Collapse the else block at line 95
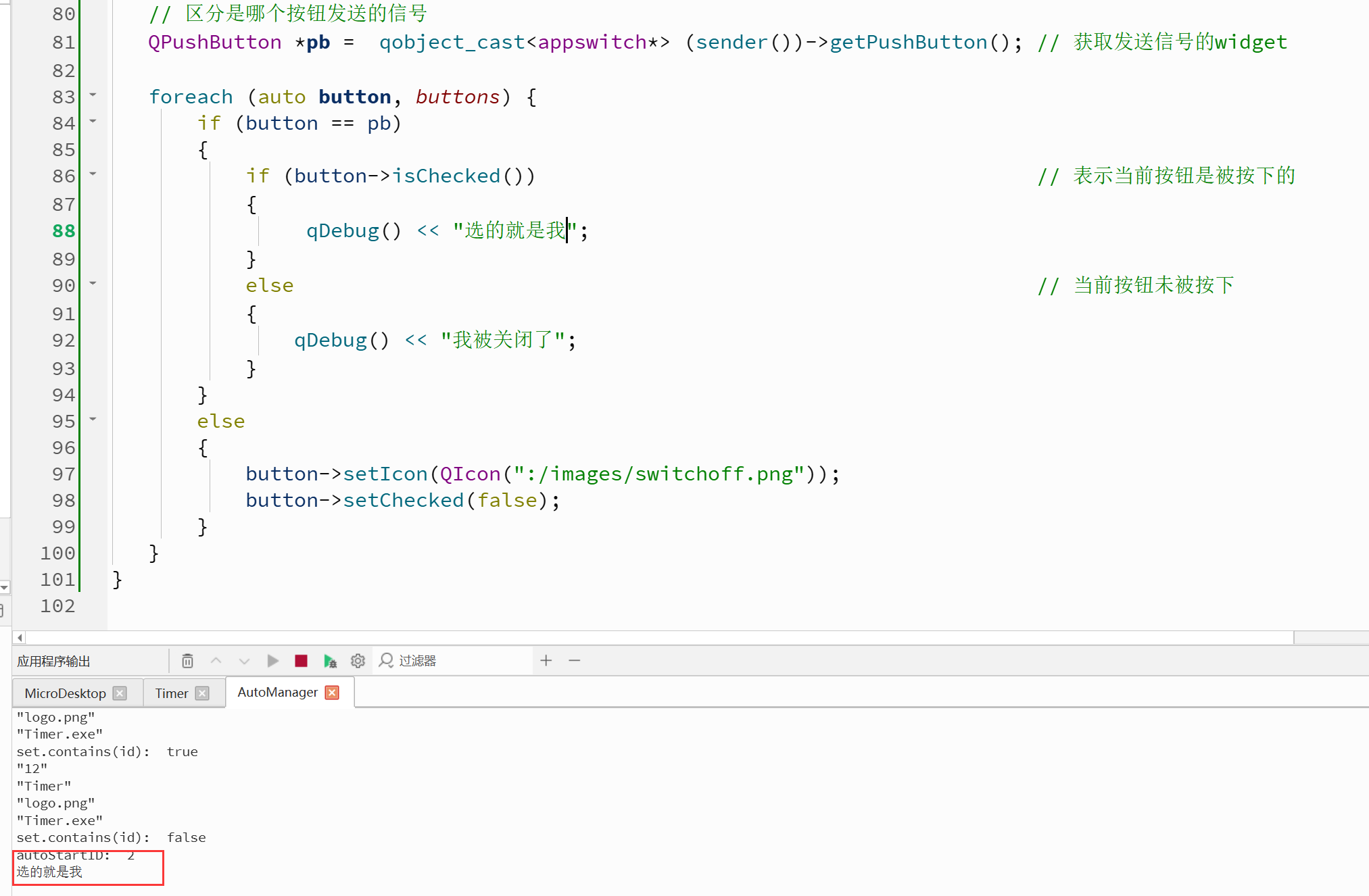Screen dimensions: 1369x896 coord(93,419)
